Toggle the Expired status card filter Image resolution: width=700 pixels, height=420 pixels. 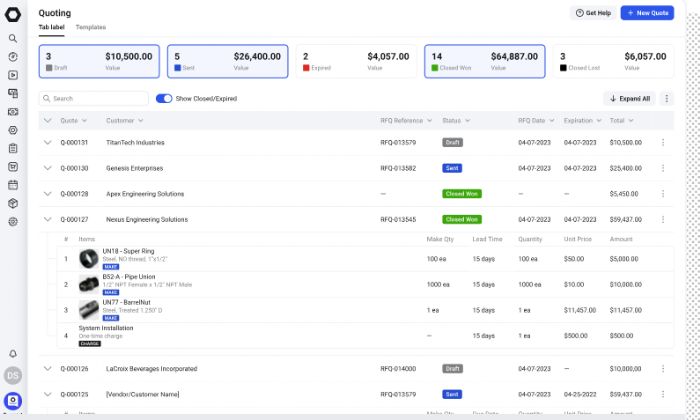click(x=356, y=61)
